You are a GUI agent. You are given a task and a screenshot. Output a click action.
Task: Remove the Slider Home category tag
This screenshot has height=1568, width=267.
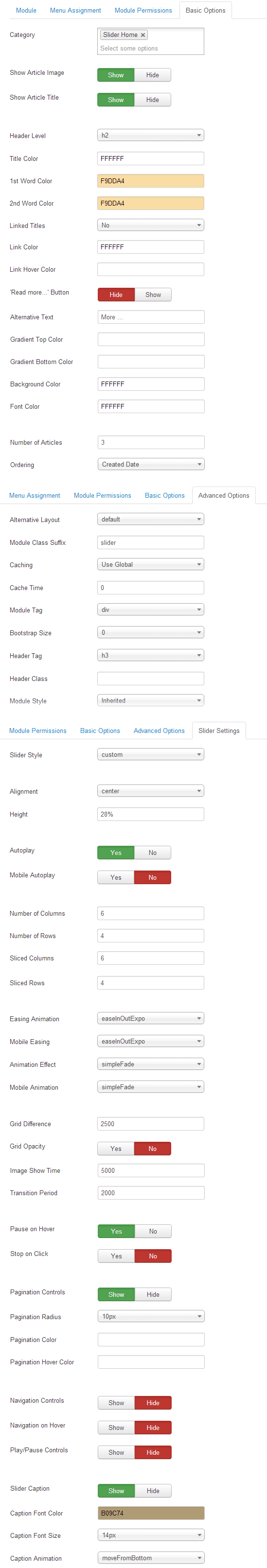click(142, 35)
